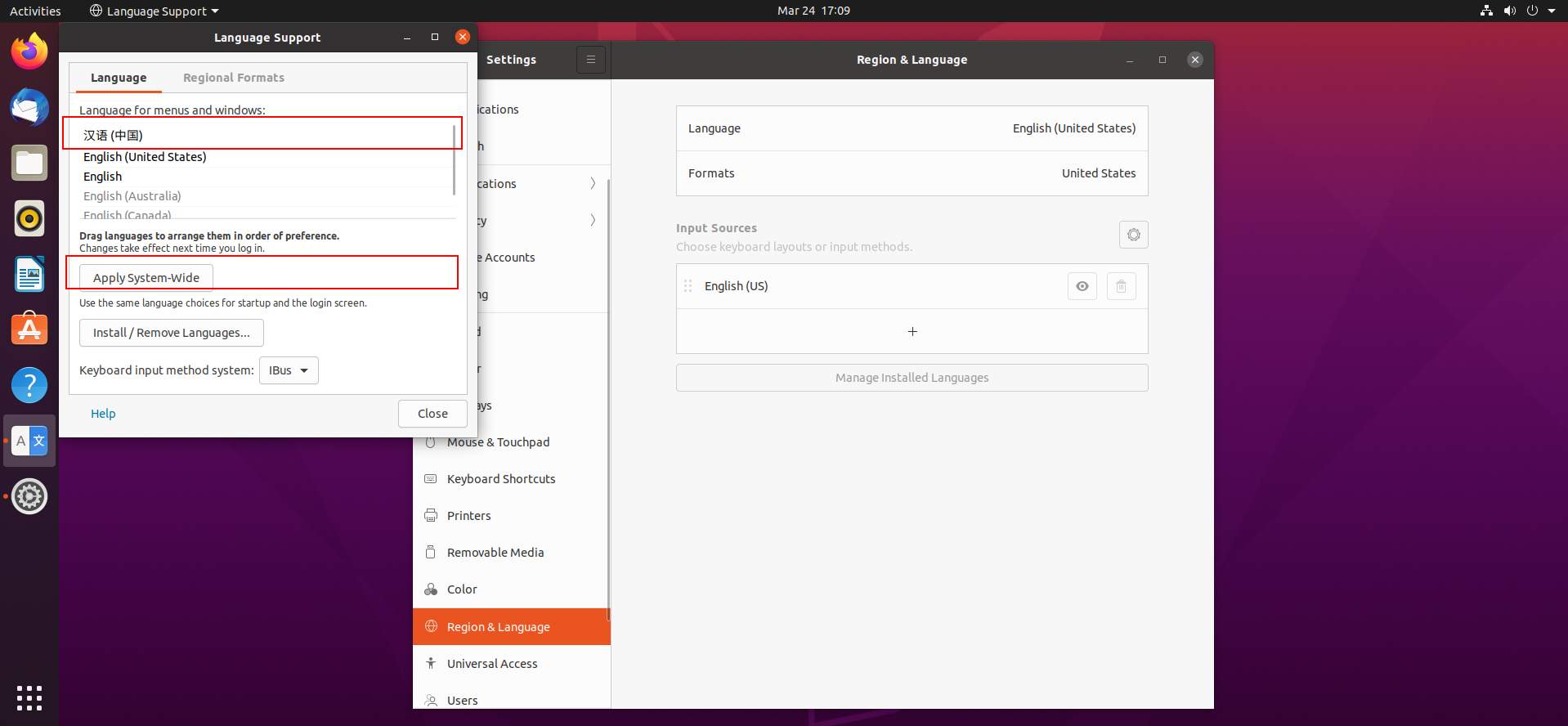1568x726 pixels.
Task: Switch to the Regional Formats tab
Action: point(234,78)
